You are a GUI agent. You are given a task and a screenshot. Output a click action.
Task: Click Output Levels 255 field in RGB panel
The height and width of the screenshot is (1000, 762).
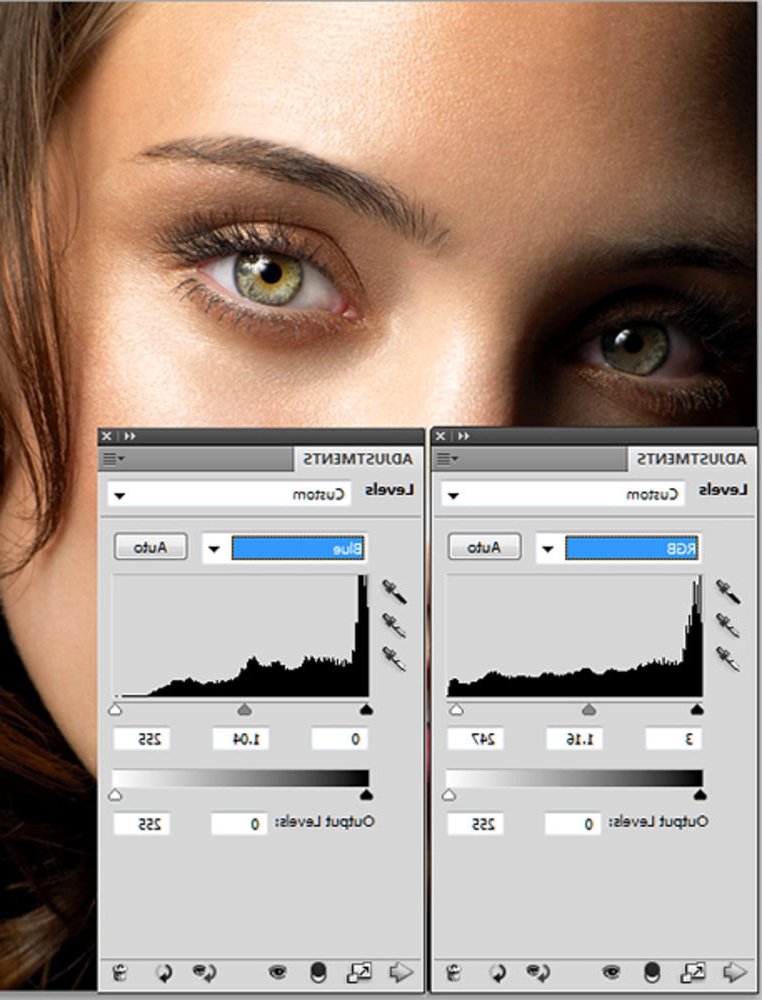[x=476, y=824]
